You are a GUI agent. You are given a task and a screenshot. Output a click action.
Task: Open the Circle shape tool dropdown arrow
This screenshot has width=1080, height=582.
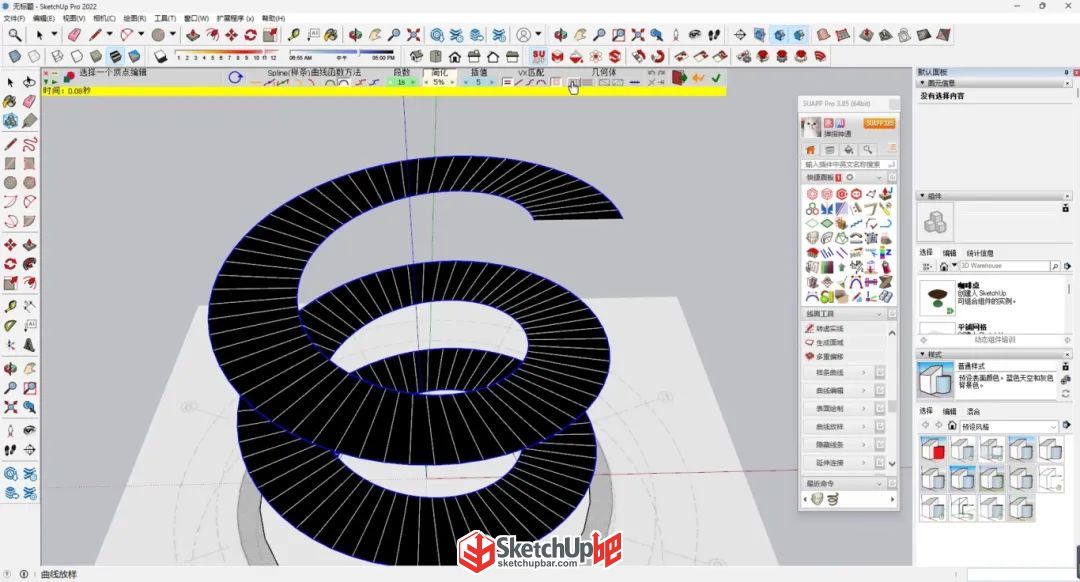[172, 34]
